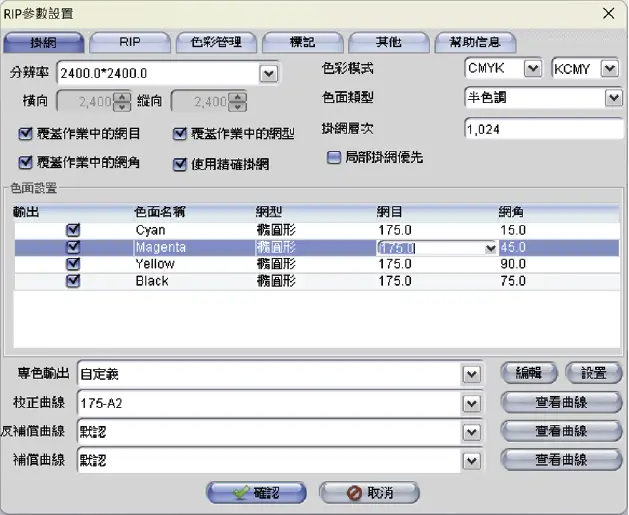Uncheck output for the Black plate
Viewport: 629px width, 515px height.
[x=72, y=282]
